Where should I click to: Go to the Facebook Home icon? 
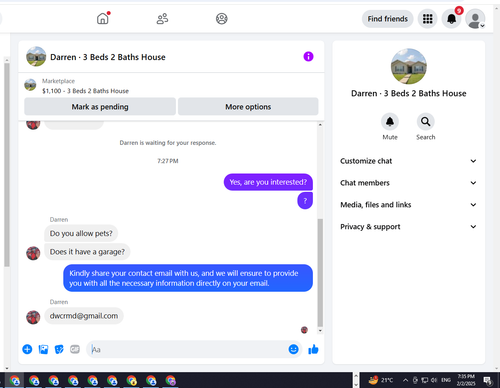(103, 19)
